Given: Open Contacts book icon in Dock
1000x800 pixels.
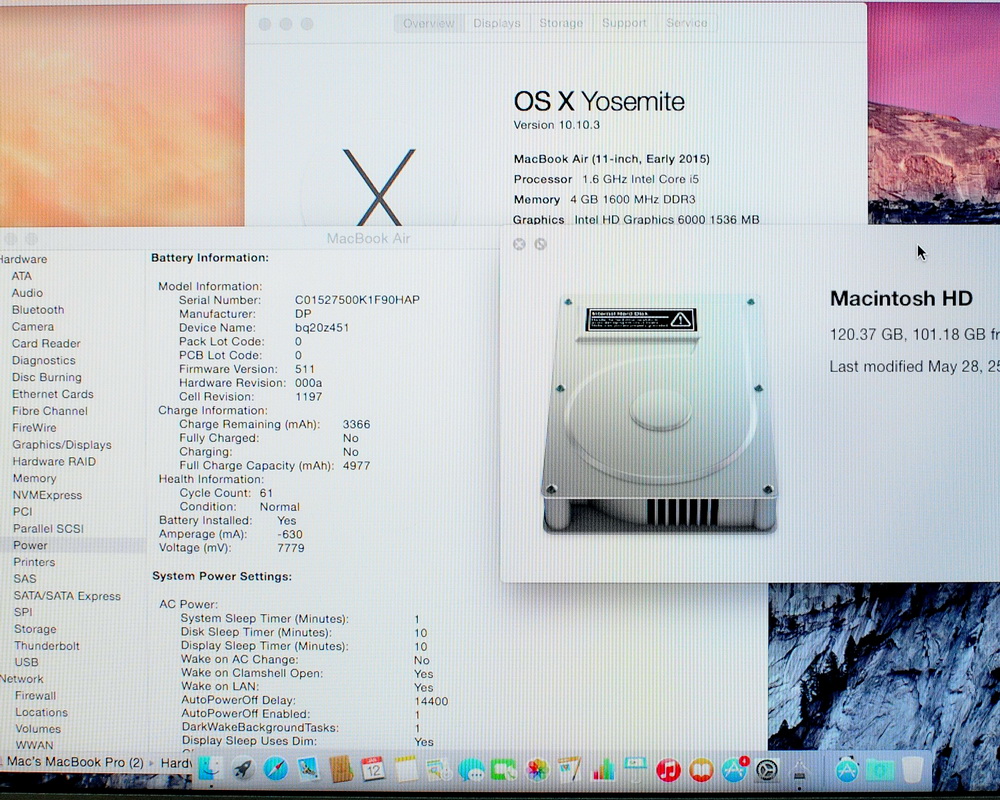Looking at the screenshot, I should tap(341, 769).
